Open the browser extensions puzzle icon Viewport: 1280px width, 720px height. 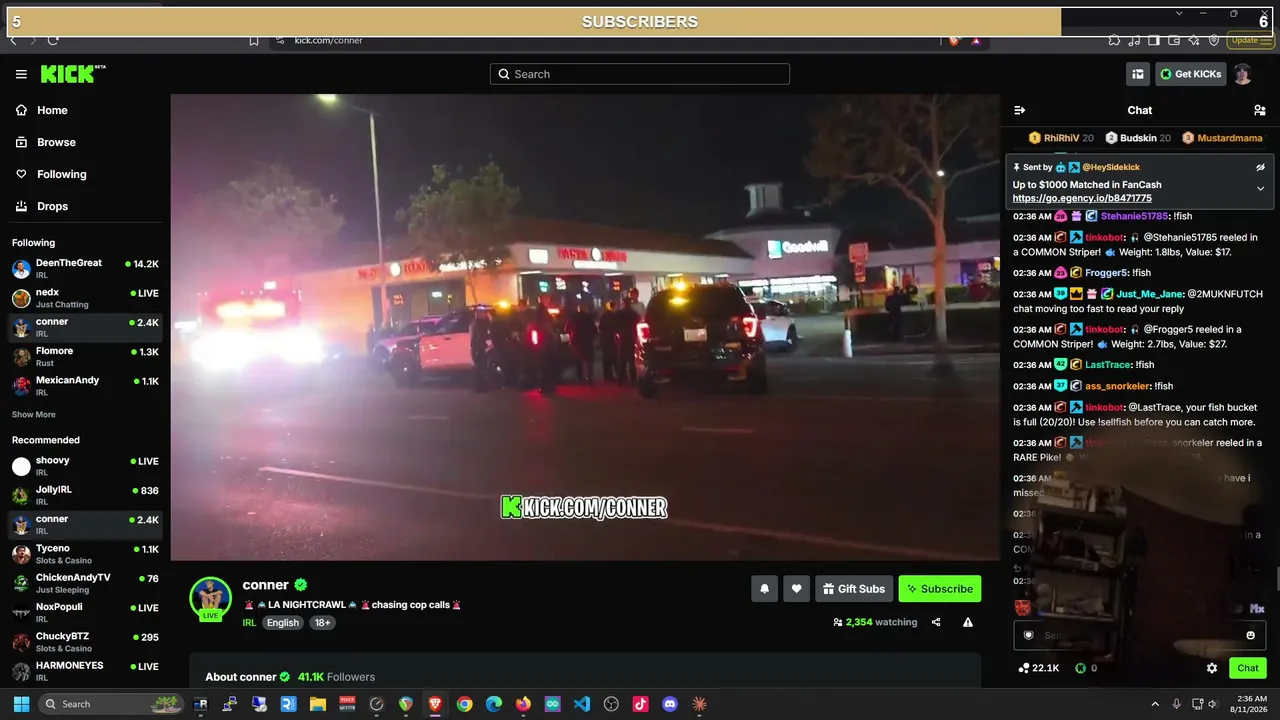pyautogui.click(x=1114, y=40)
